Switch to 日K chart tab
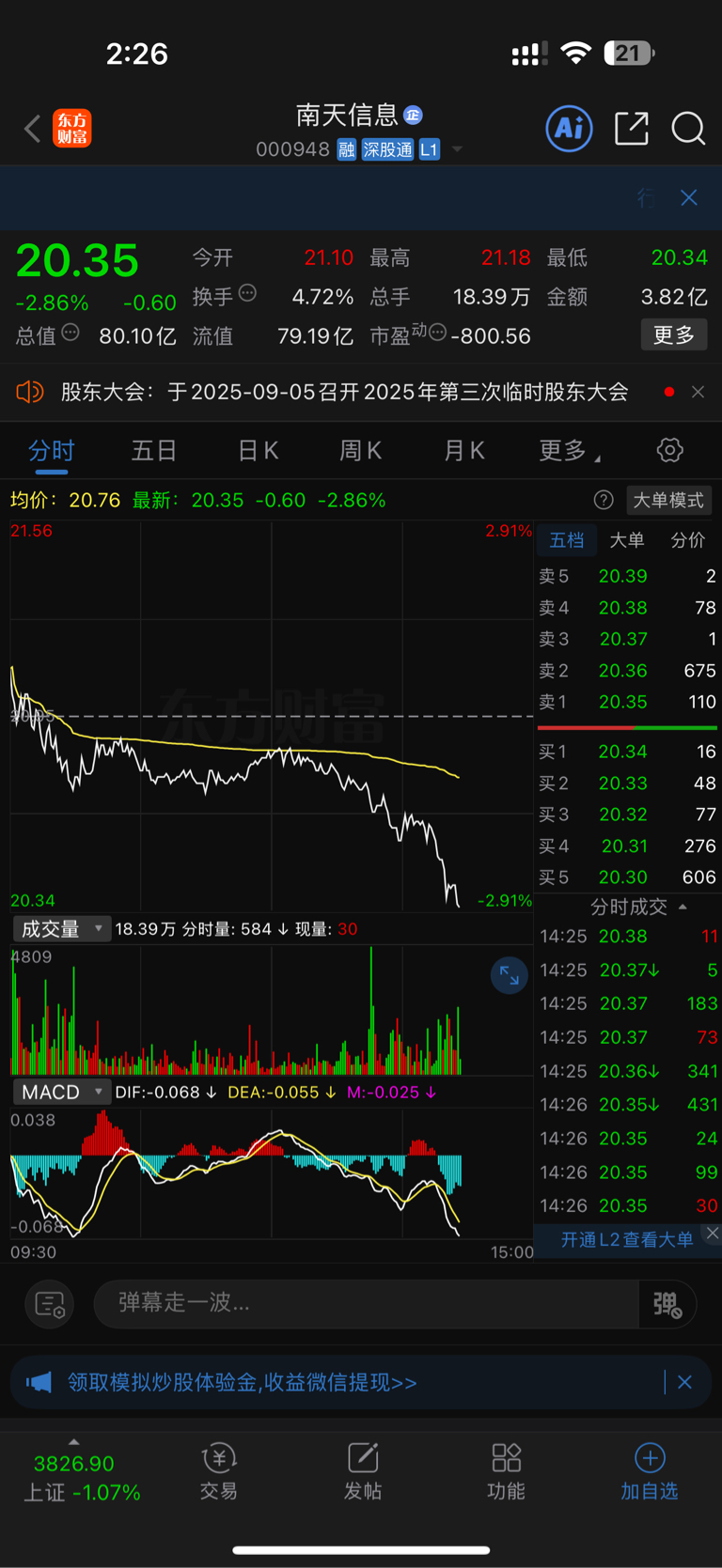 coord(258,451)
